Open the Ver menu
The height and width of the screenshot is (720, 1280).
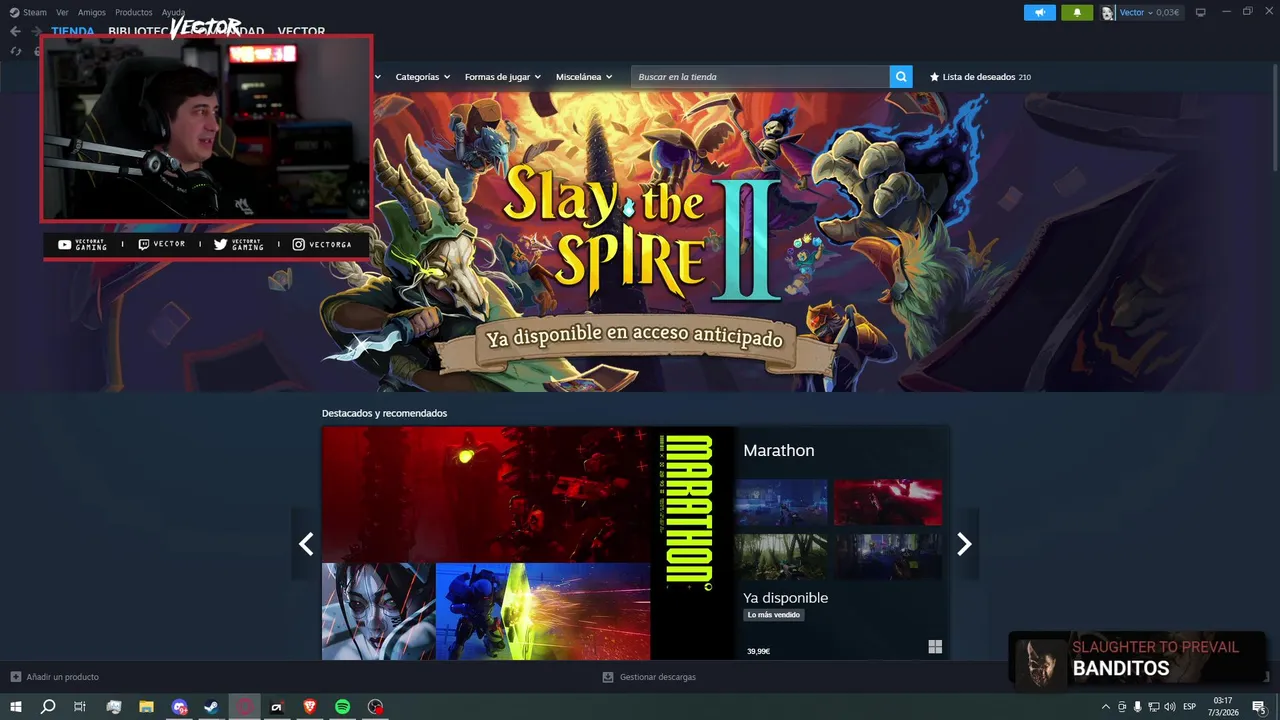click(62, 12)
